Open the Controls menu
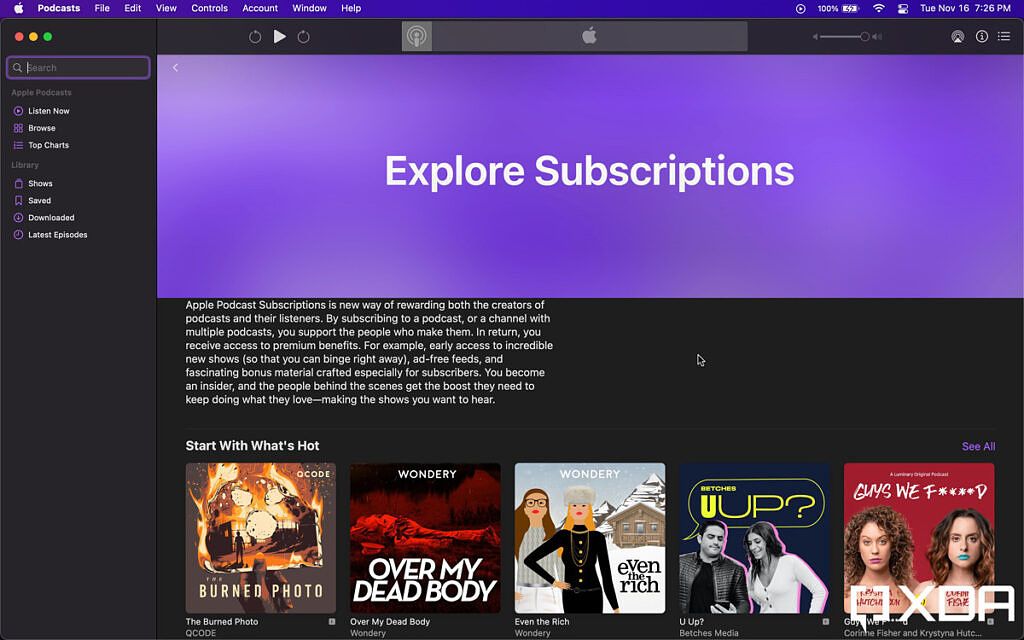The height and width of the screenshot is (640, 1024). tap(209, 8)
